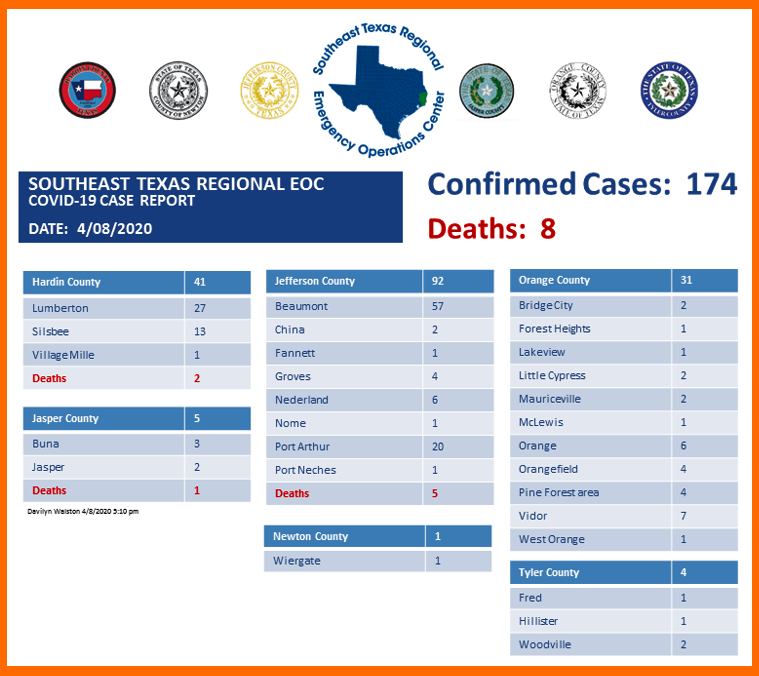Select the 'Fred' row
This screenshot has height=676, width=759.
coord(624,598)
